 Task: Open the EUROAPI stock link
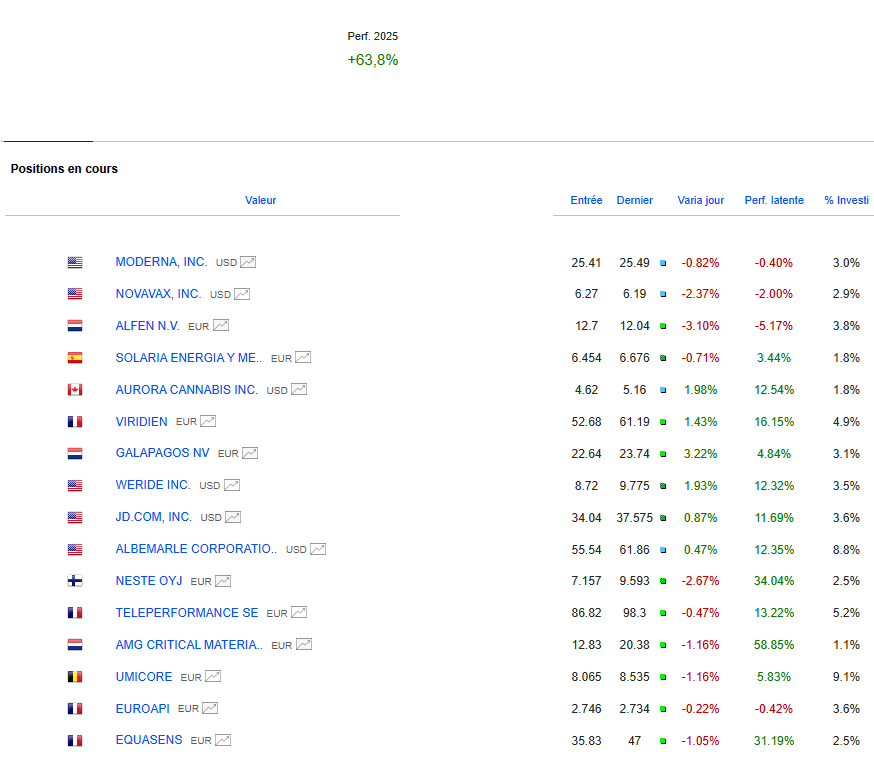(x=143, y=708)
